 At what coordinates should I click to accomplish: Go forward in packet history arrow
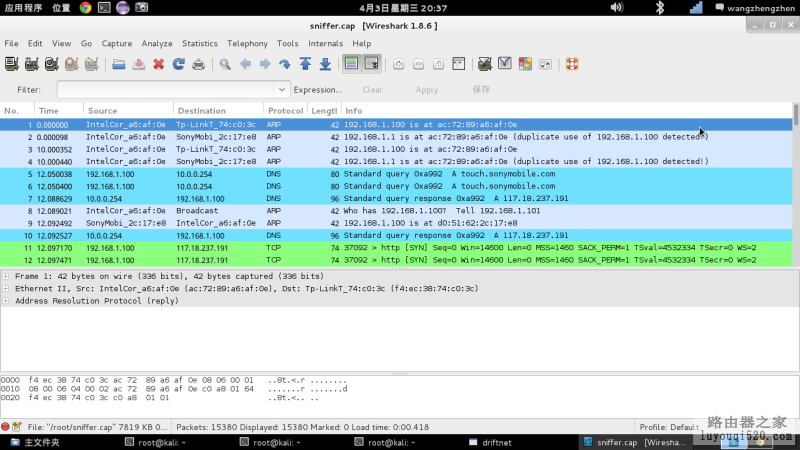pyautogui.click(x=265, y=64)
